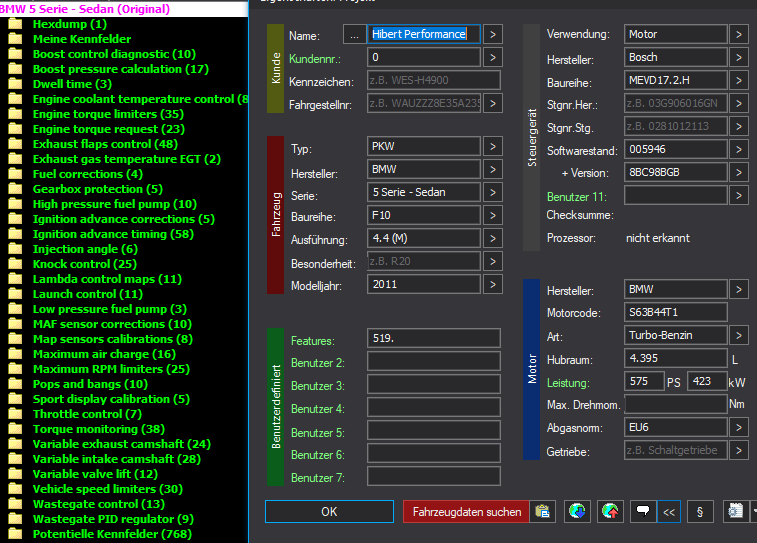Select Boost control diagnostic (10) folder
757x543 pixels.
pos(114,54)
